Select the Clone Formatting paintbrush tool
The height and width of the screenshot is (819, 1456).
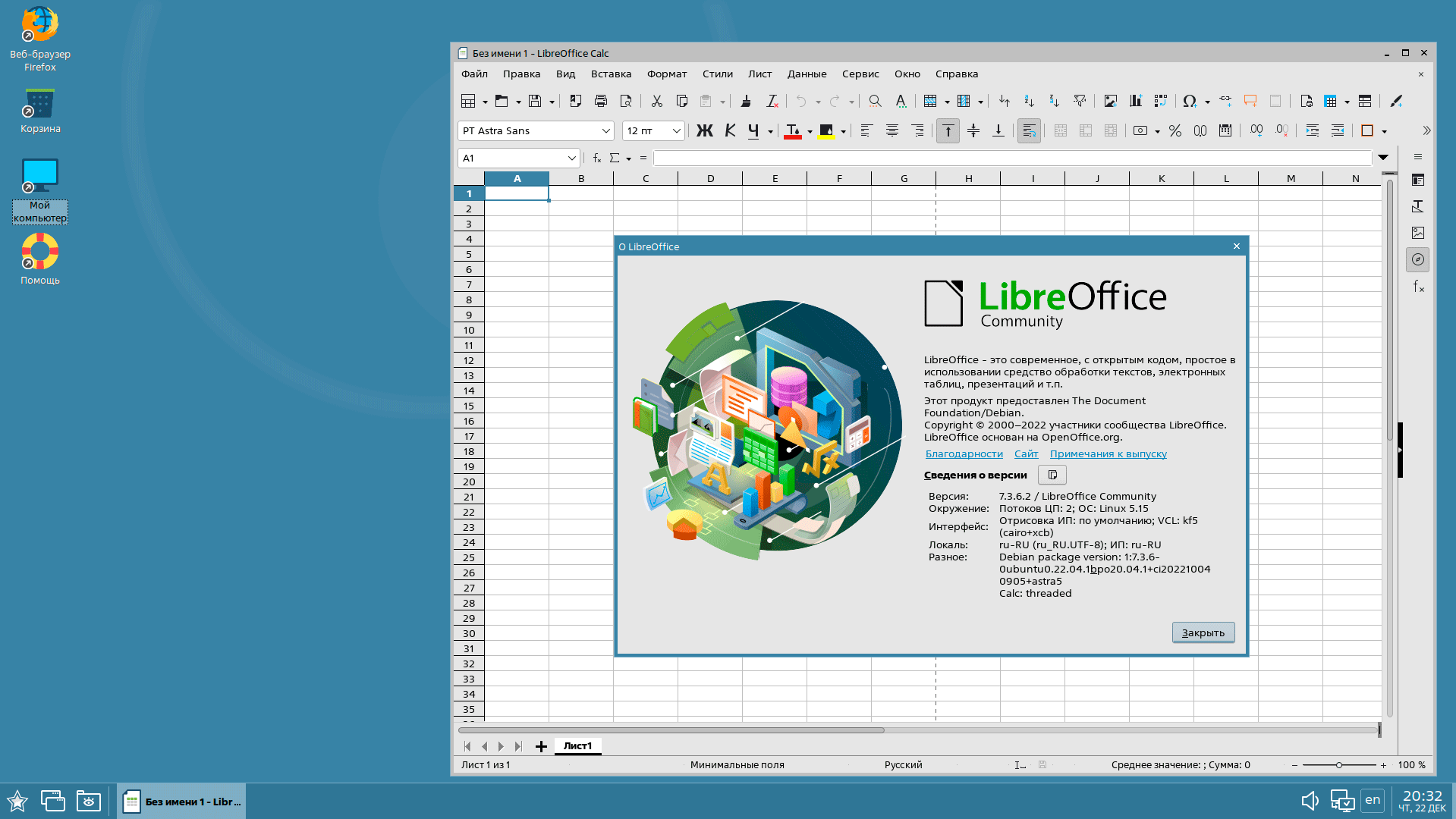[746, 101]
